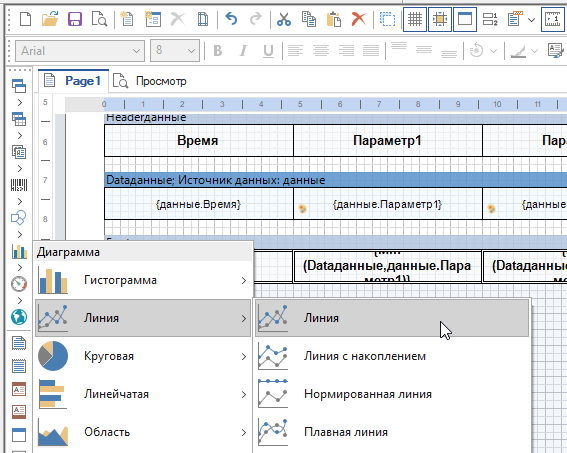The image size is (567, 453).
Task: Toggle Underline formatting
Action: [x=268, y=51]
